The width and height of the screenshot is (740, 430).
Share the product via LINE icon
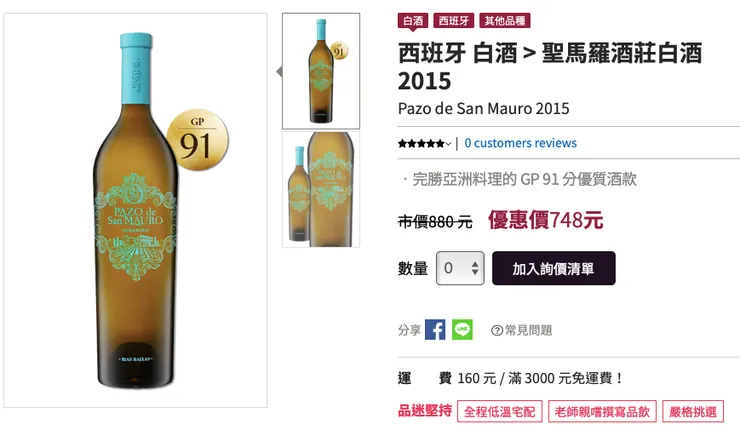[462, 329]
